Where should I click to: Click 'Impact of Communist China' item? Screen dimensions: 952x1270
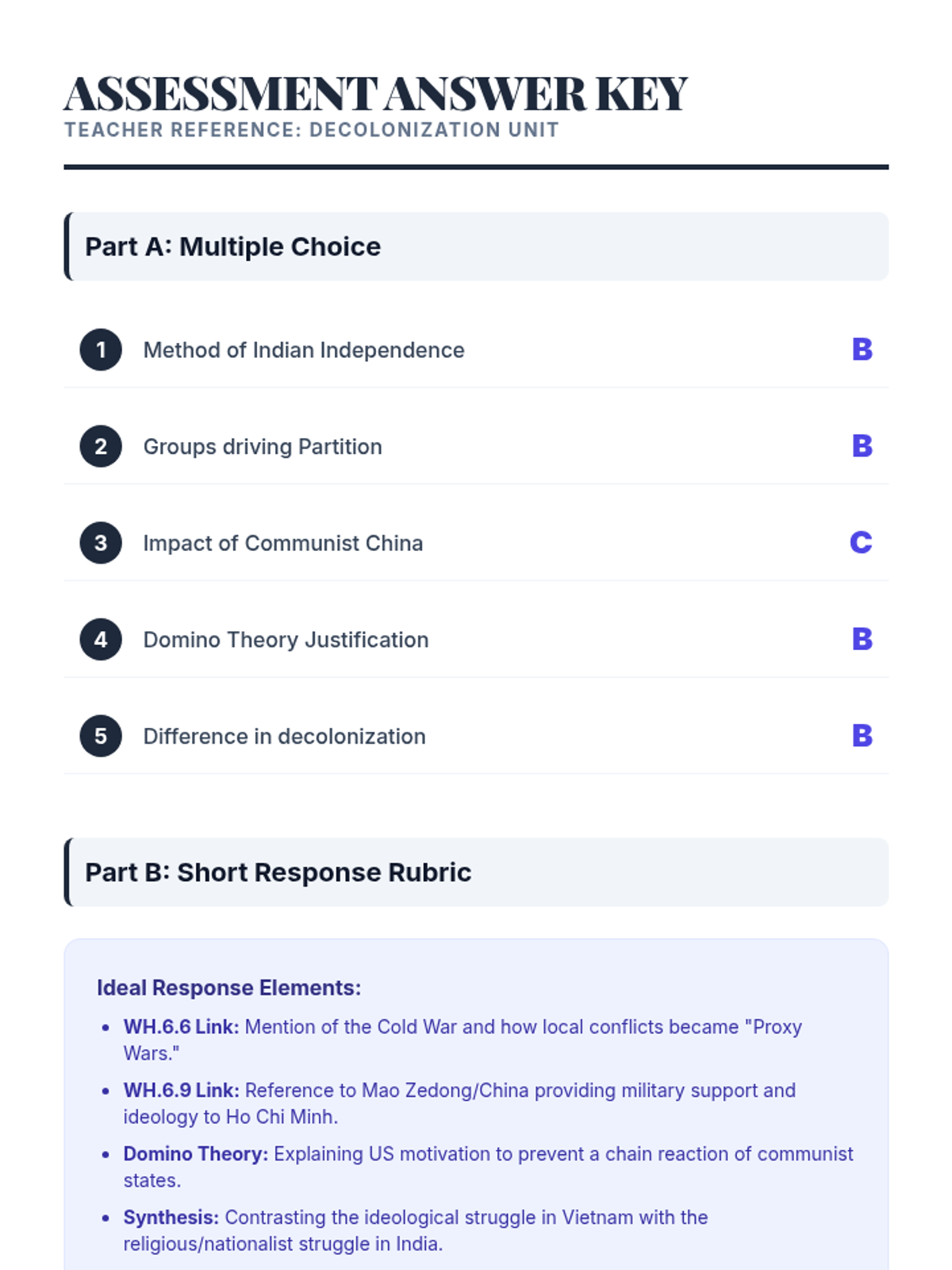(283, 543)
